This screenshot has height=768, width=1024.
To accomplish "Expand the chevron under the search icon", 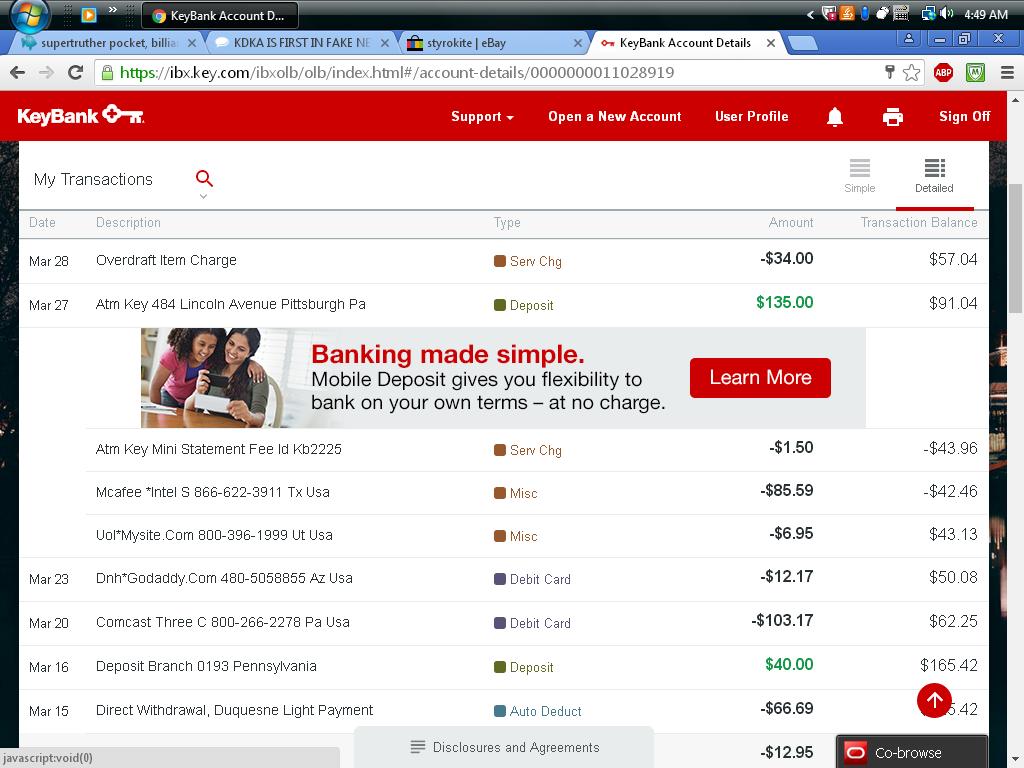I will pyautogui.click(x=204, y=196).
